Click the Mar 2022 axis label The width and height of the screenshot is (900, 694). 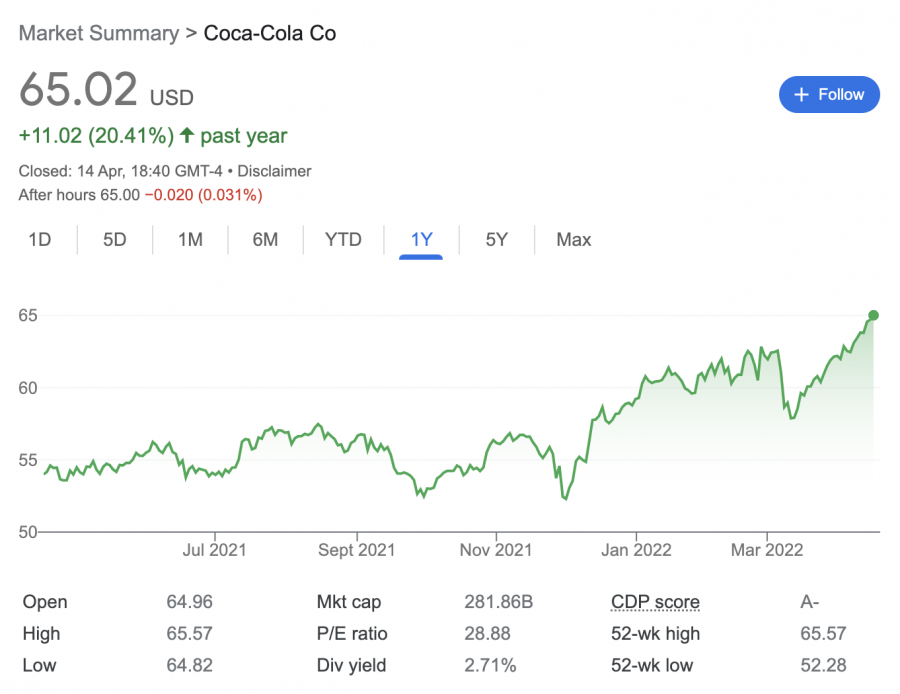(767, 550)
